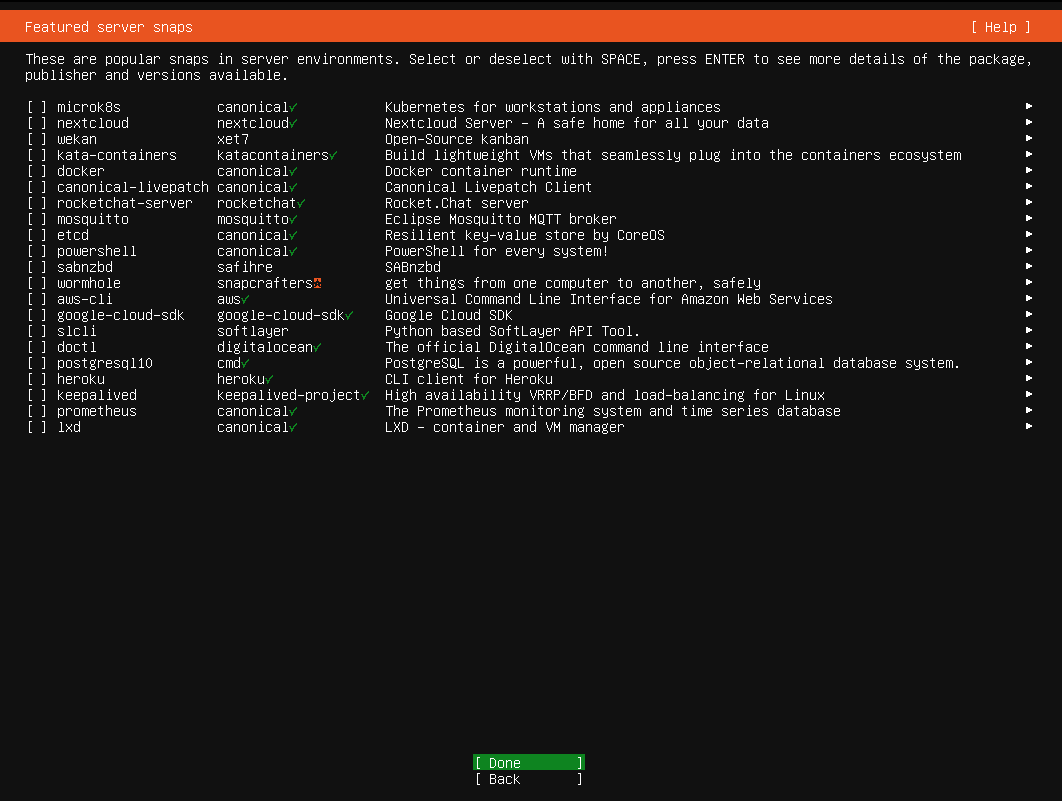Click verified checkmark beside digitalocean publisher
This screenshot has height=801, width=1062.
(x=317, y=347)
